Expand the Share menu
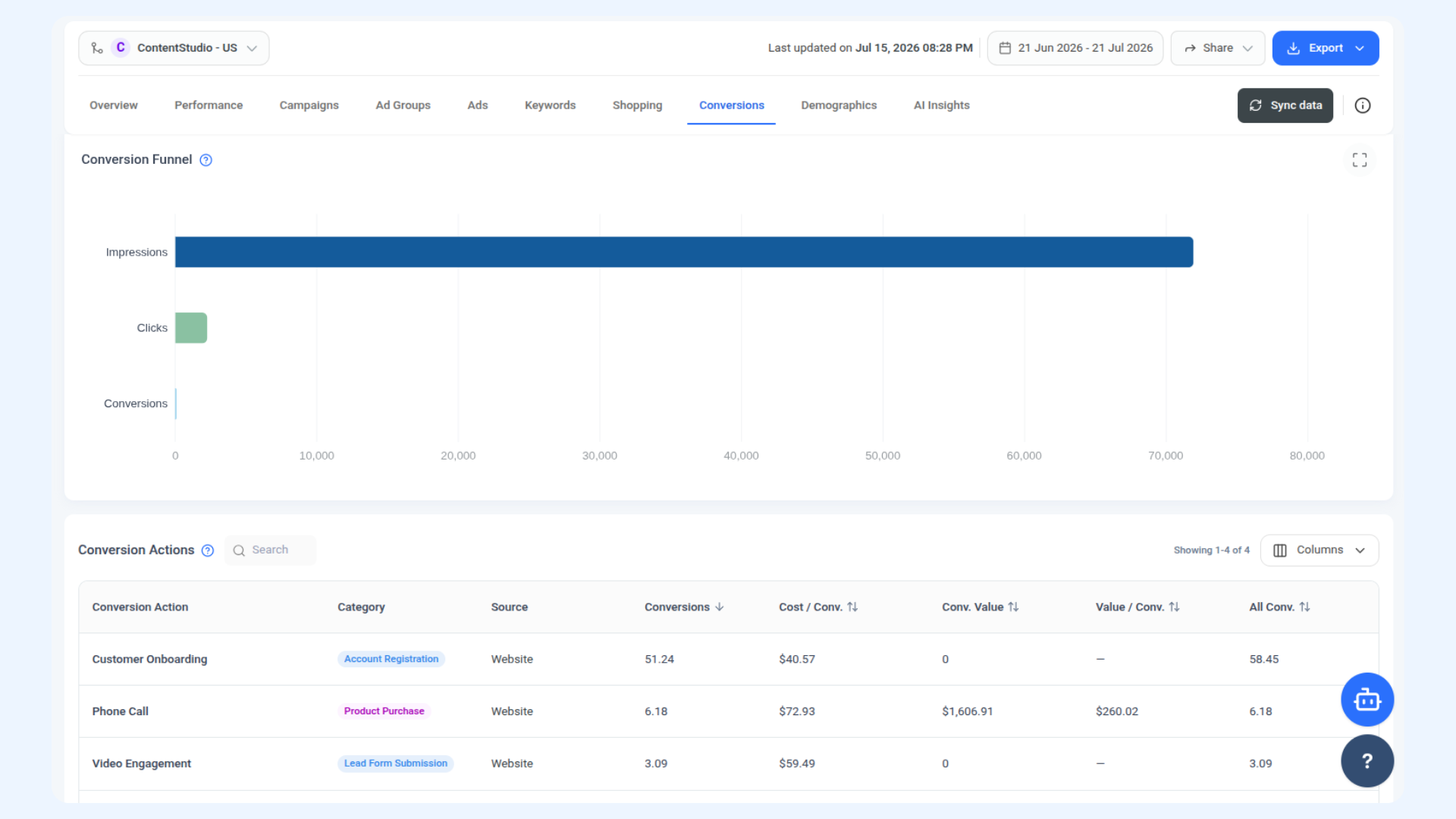The image size is (1456, 819). click(x=1218, y=48)
